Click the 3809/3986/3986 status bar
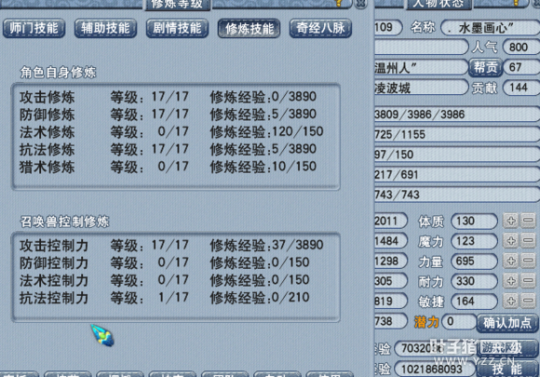 (x=457, y=114)
